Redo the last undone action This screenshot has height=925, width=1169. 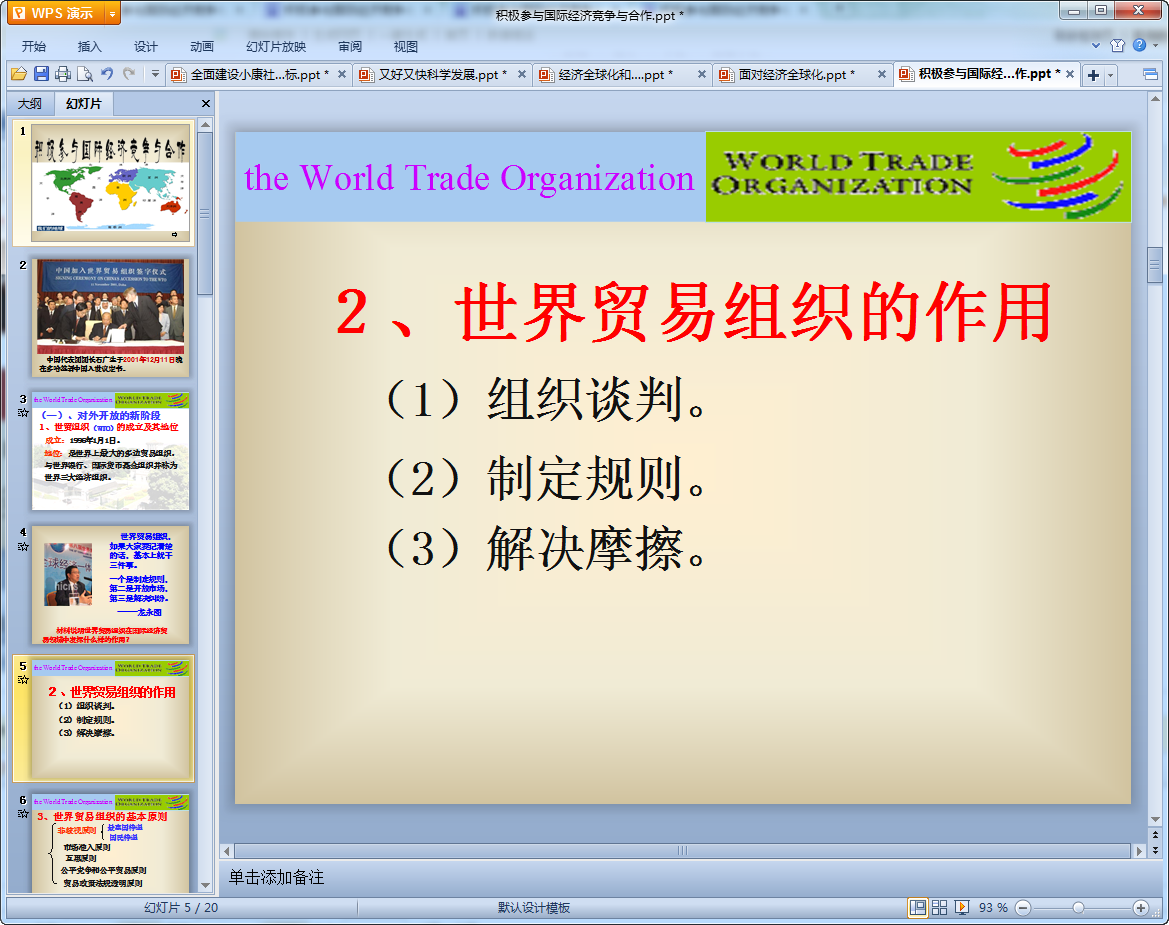click(x=129, y=74)
